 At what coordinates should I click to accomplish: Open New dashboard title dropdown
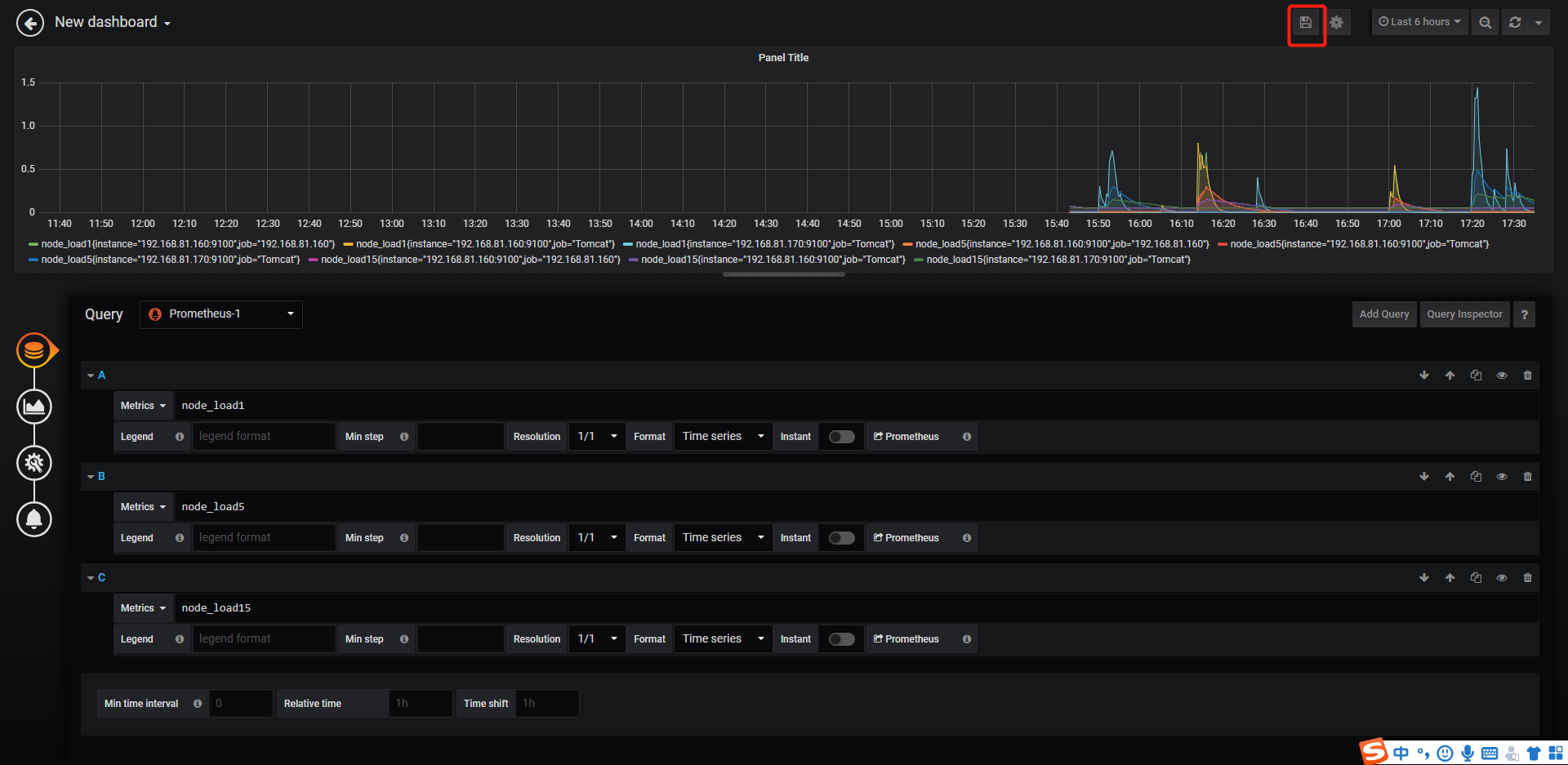pos(113,23)
